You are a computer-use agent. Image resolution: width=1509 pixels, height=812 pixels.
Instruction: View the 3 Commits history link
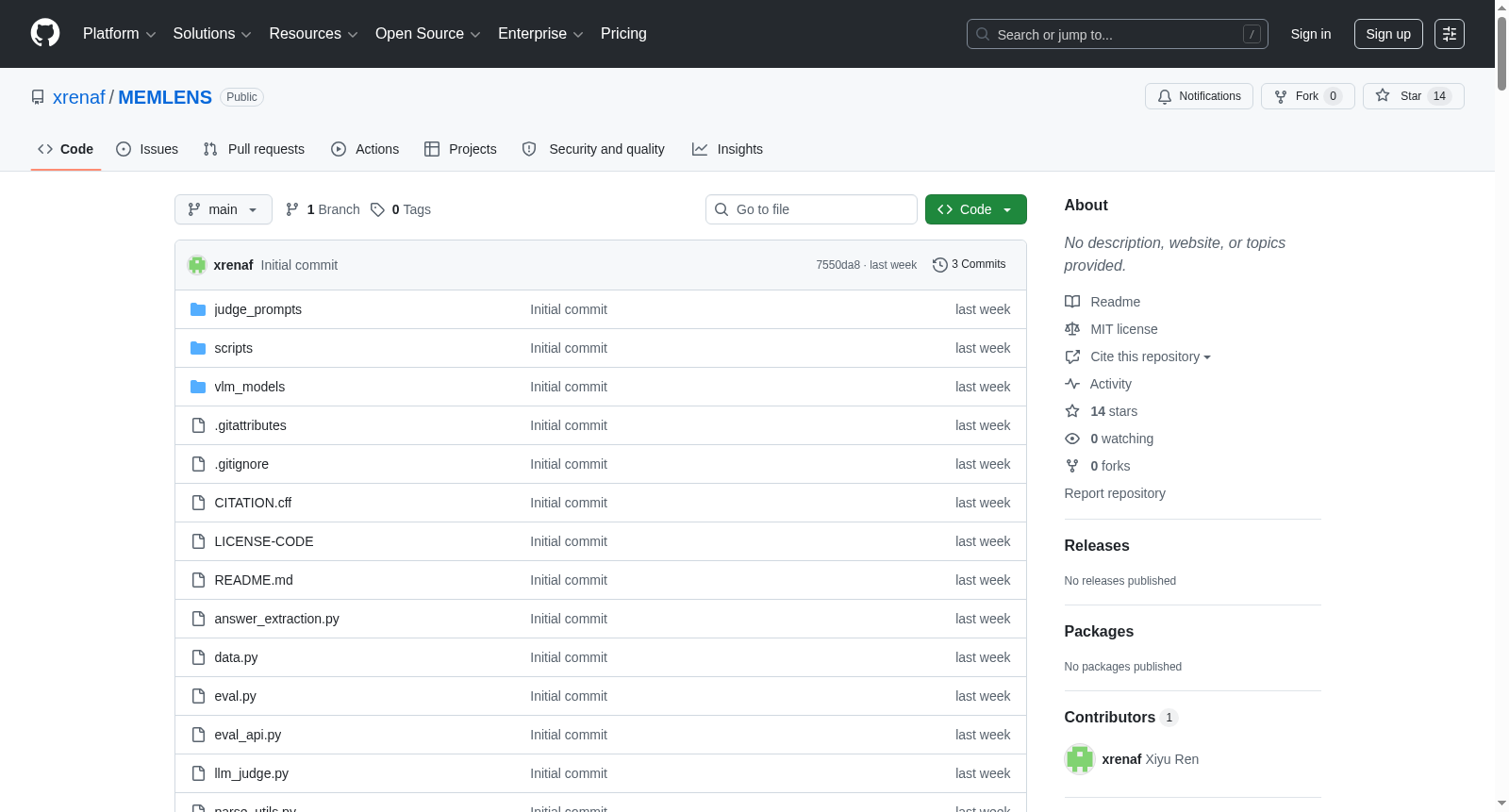(969, 265)
